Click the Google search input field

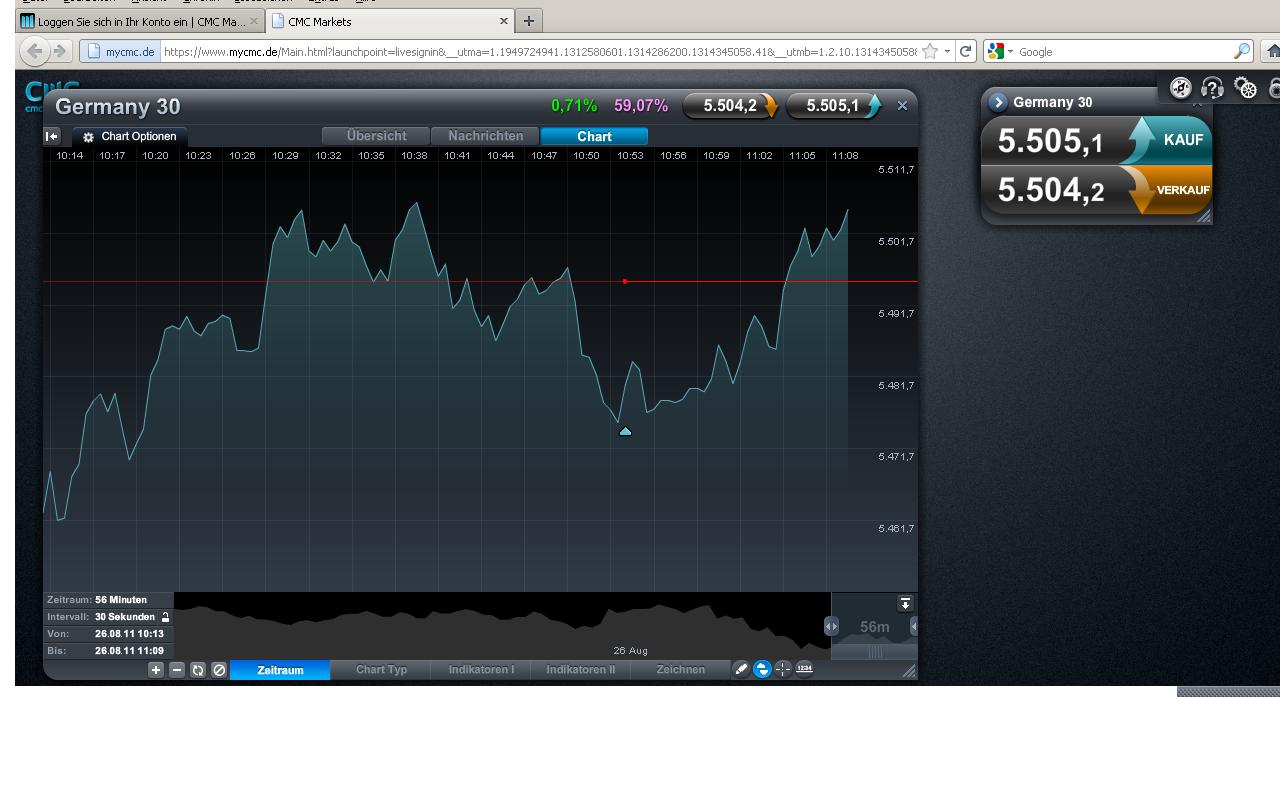coord(1124,51)
